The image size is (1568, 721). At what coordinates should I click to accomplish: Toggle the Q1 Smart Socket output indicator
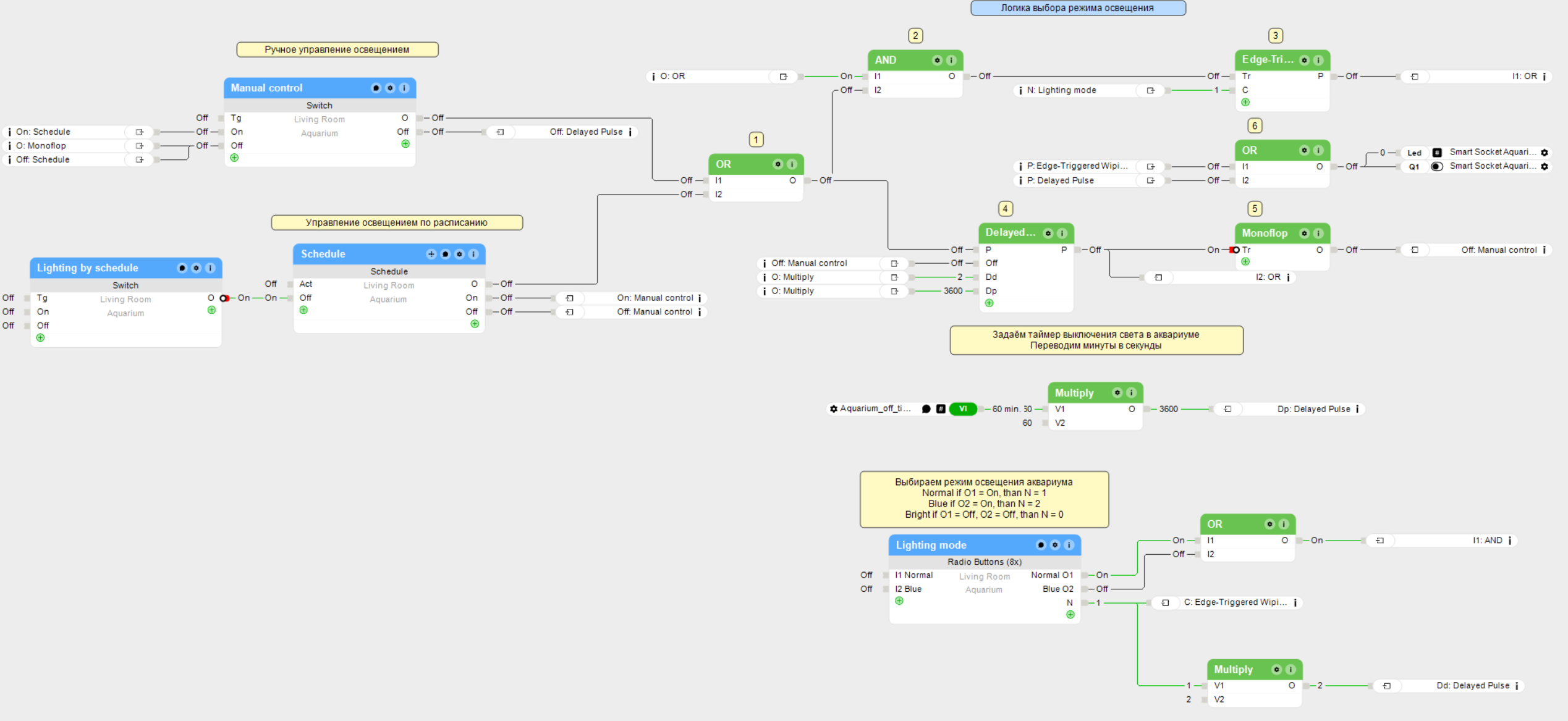pyautogui.click(x=1437, y=166)
